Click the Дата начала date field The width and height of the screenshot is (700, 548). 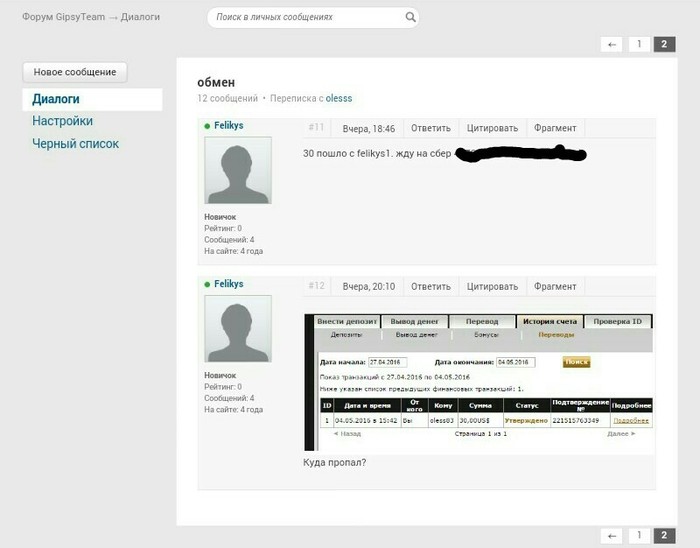tap(387, 362)
